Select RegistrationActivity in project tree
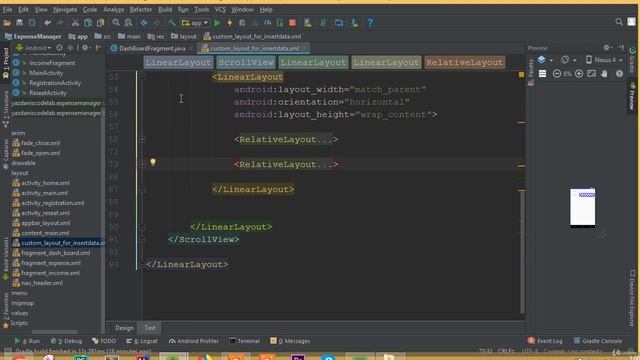640x360 pixels. (x=55, y=83)
